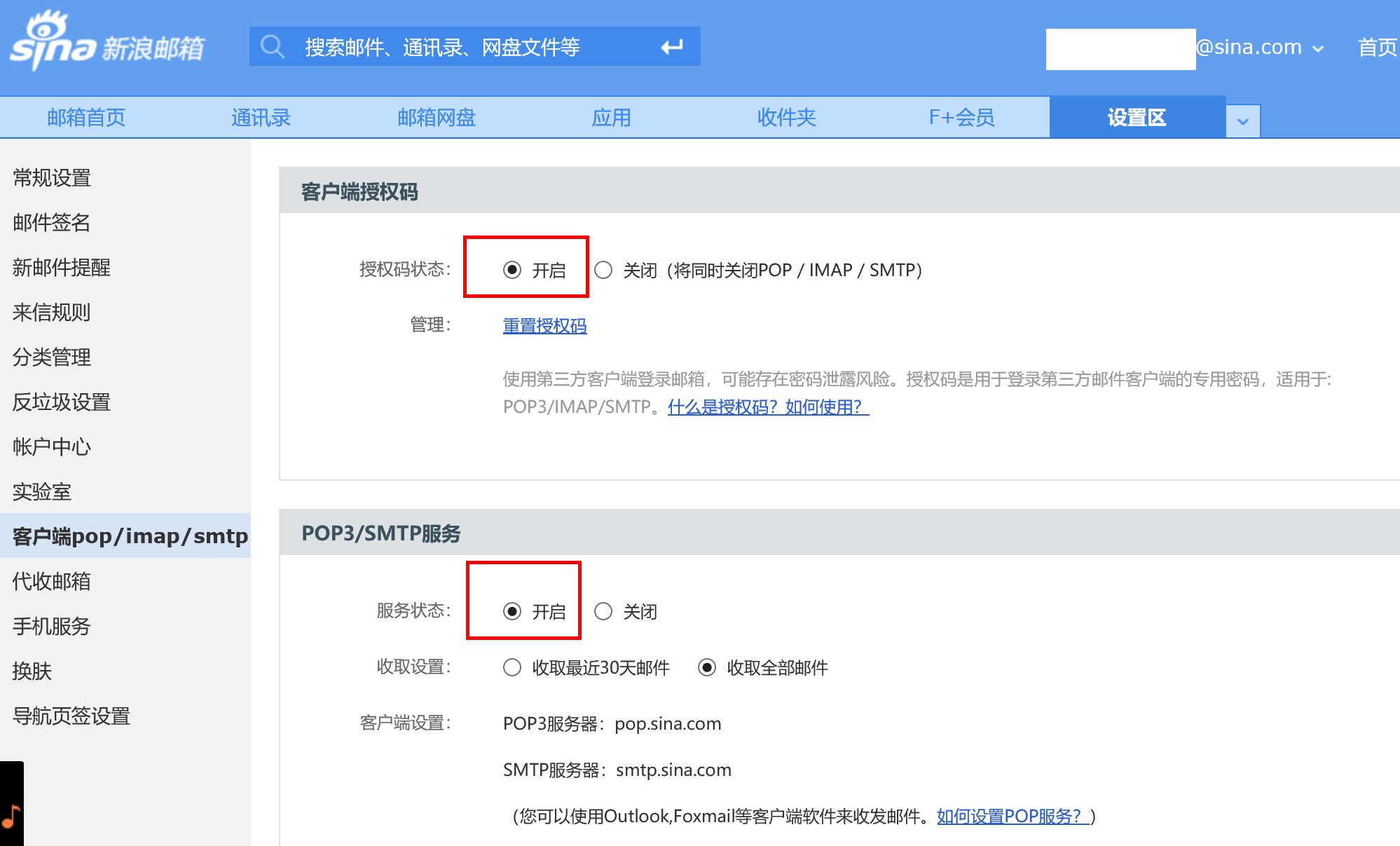Click the pop.sina.com server text
Screen dimensions: 1400x846
tap(668, 723)
